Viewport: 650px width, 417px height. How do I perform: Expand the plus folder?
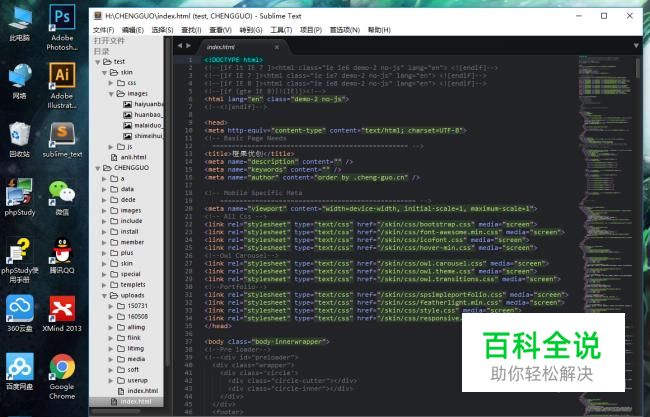[104, 253]
